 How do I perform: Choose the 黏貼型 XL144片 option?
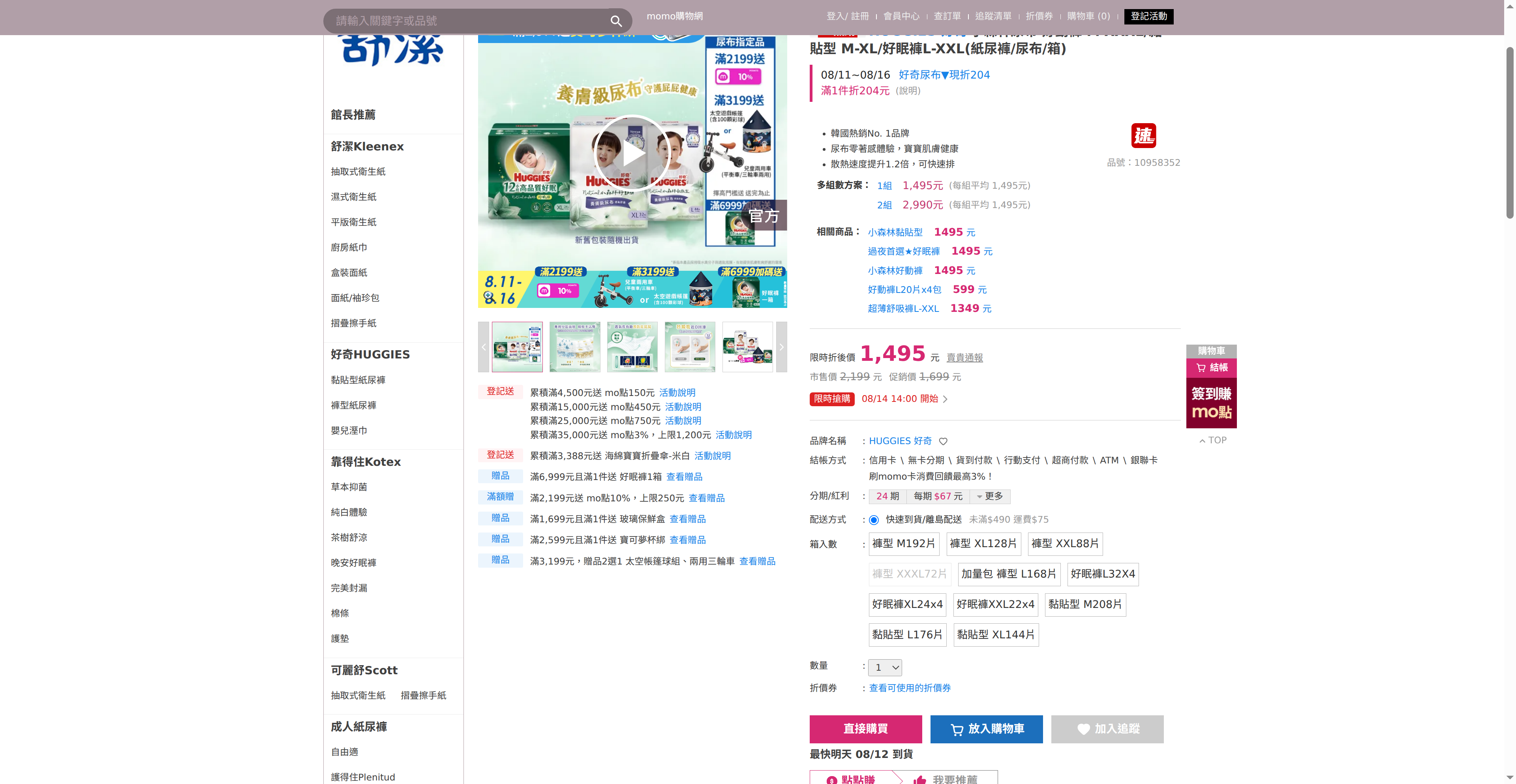996,635
